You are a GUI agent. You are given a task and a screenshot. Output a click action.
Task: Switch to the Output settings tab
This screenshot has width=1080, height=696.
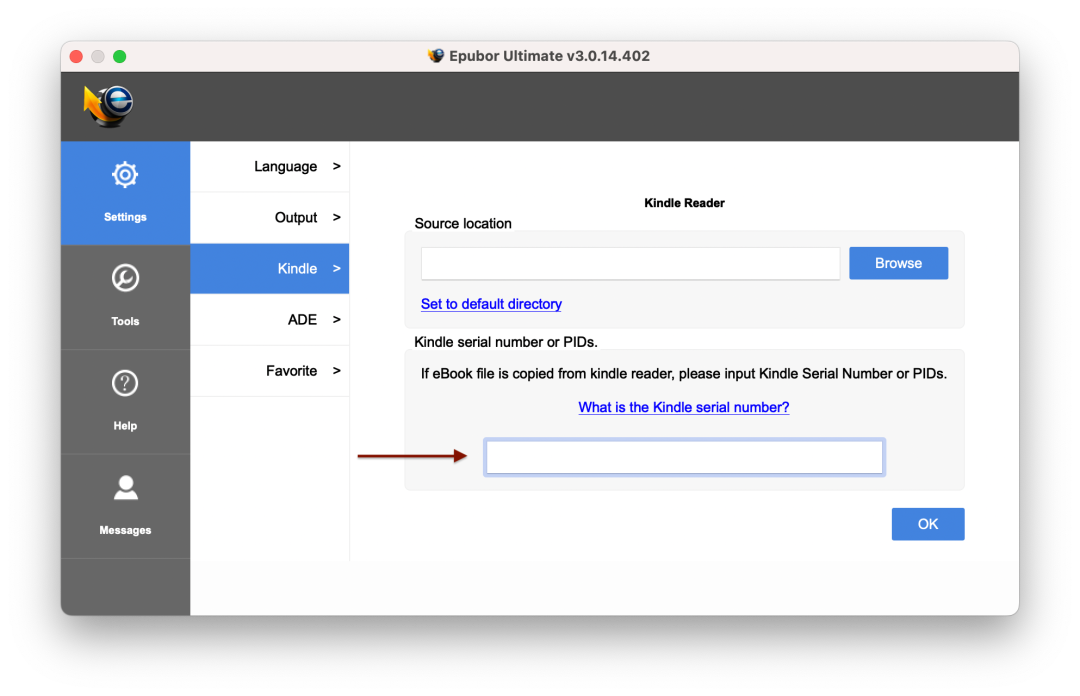coord(269,218)
